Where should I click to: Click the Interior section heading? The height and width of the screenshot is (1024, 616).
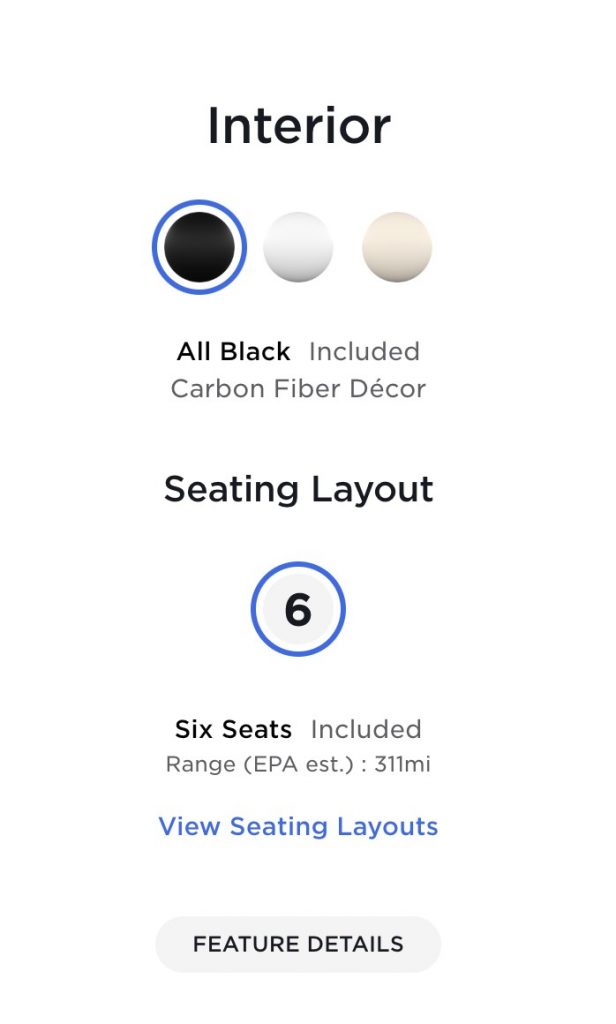(x=299, y=125)
